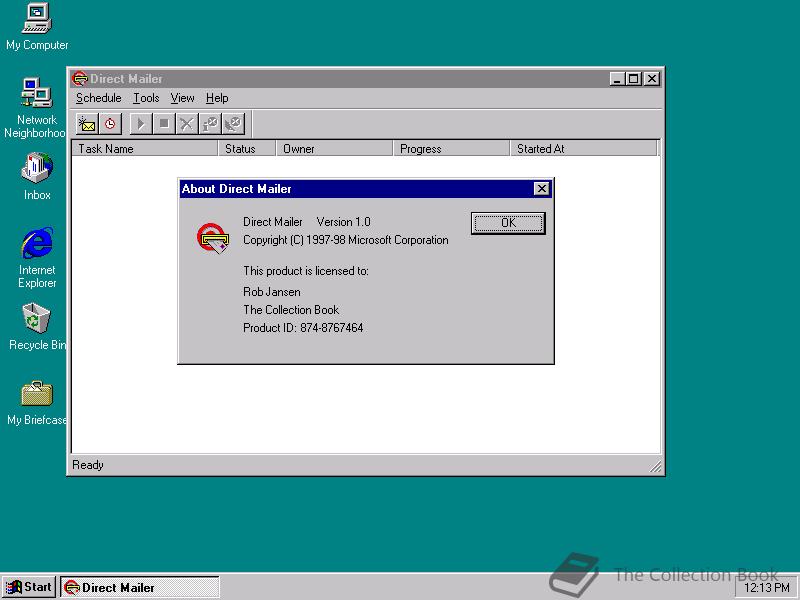Click the Copyright Microsoft Corporation line
This screenshot has height=600, width=800.
pyautogui.click(x=345, y=240)
